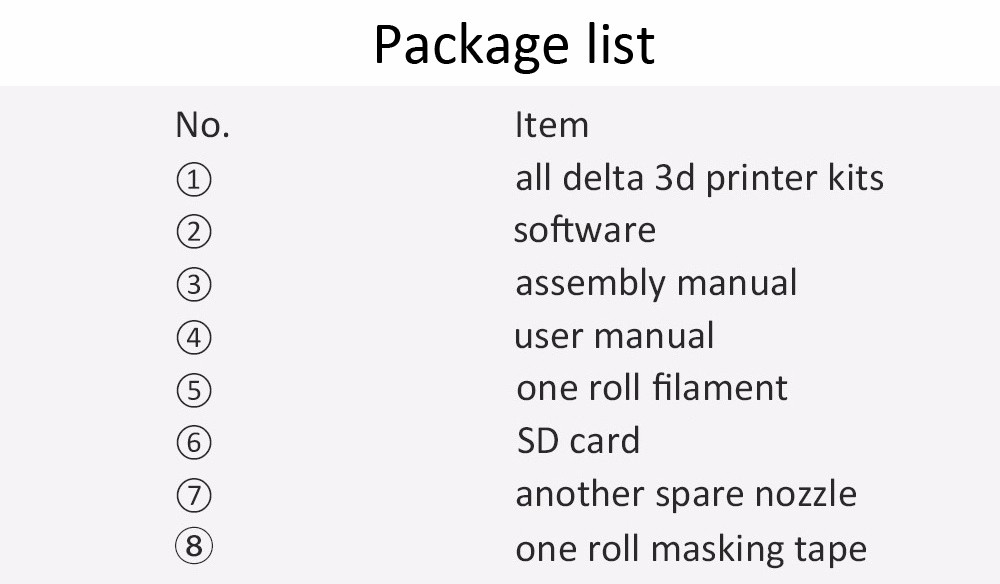Click the circled number 5 icon
1000x584 pixels.
click(194, 391)
